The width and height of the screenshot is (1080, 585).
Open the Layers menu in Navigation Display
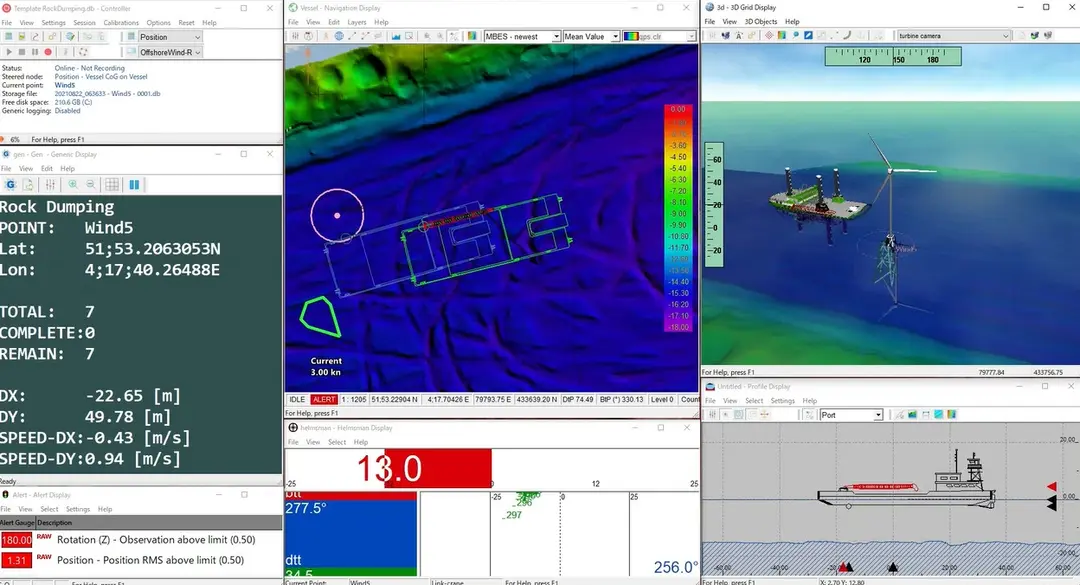pos(357,22)
